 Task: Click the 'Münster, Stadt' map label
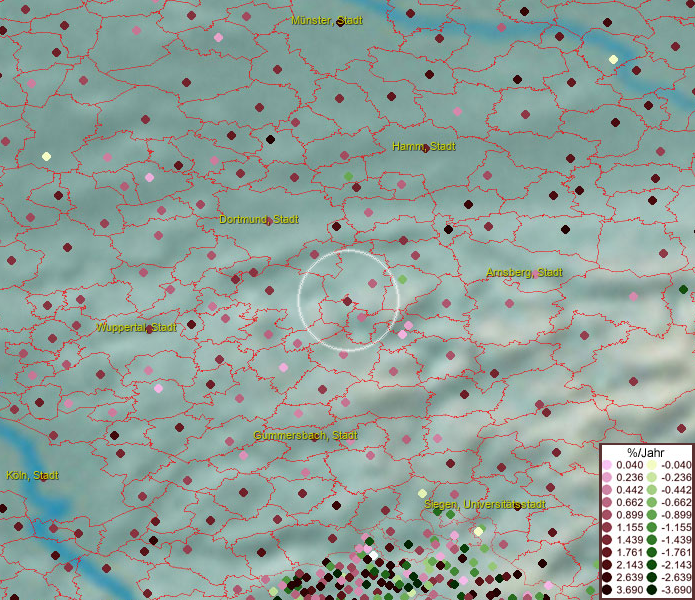point(327,20)
